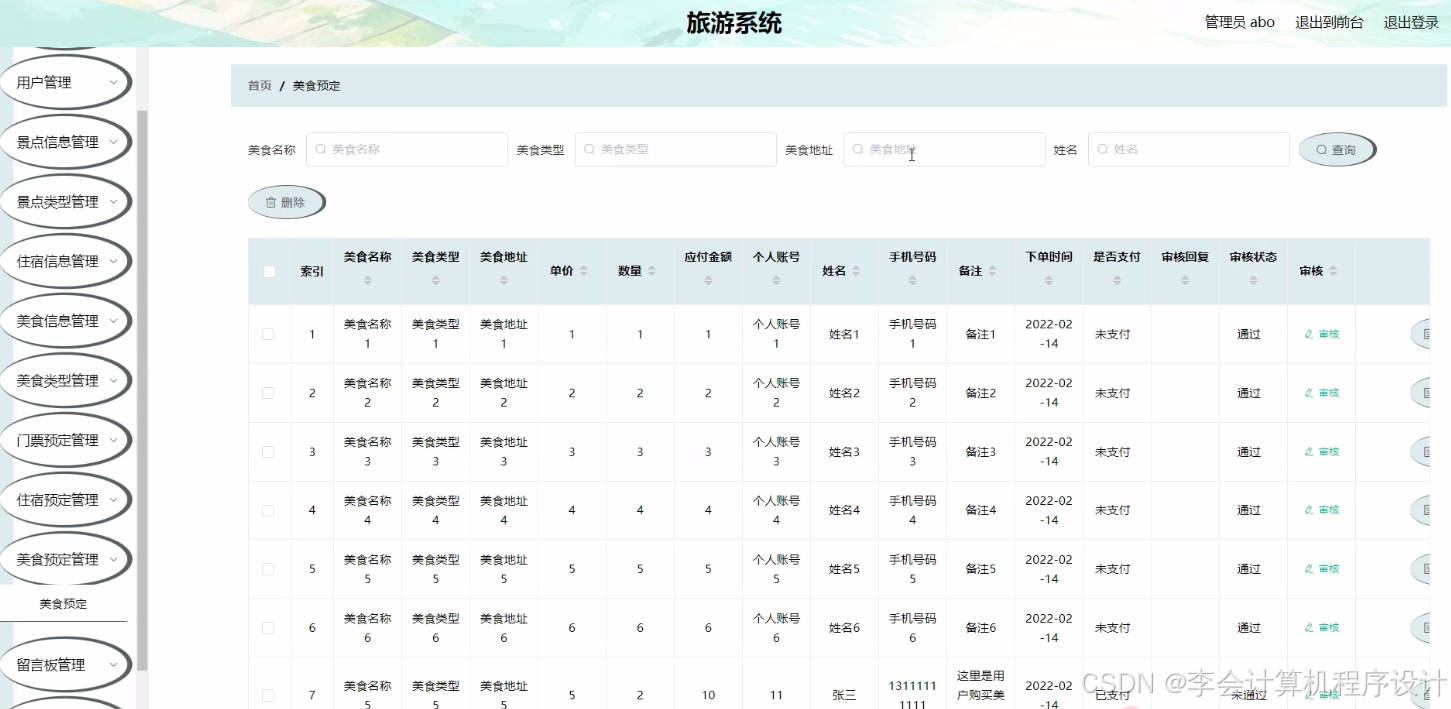Expand 住宿预定管理 sidebar menu
Viewport: 1451px width, 709px height.
66,500
